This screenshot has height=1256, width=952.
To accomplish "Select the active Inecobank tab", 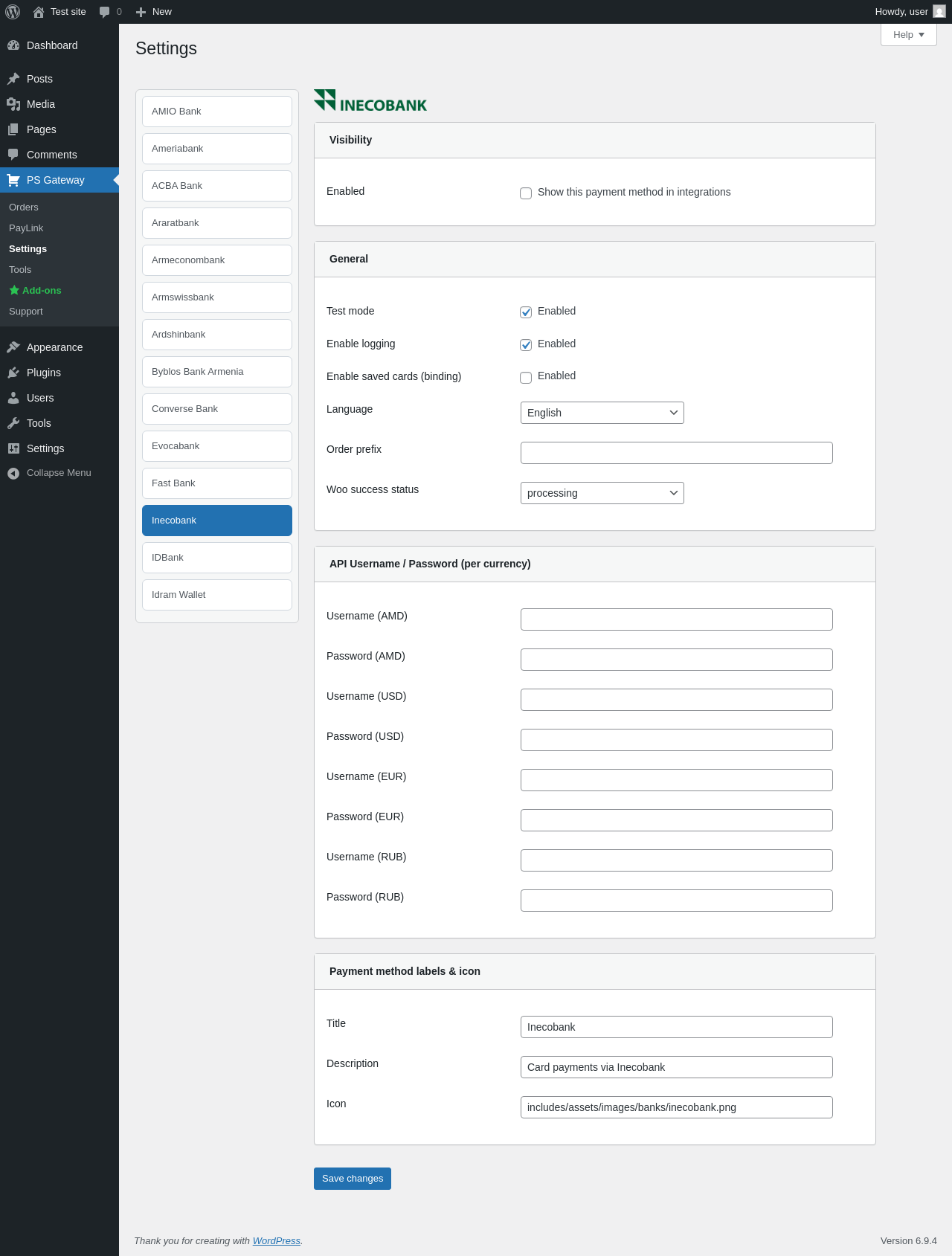I will pyautogui.click(x=217, y=521).
